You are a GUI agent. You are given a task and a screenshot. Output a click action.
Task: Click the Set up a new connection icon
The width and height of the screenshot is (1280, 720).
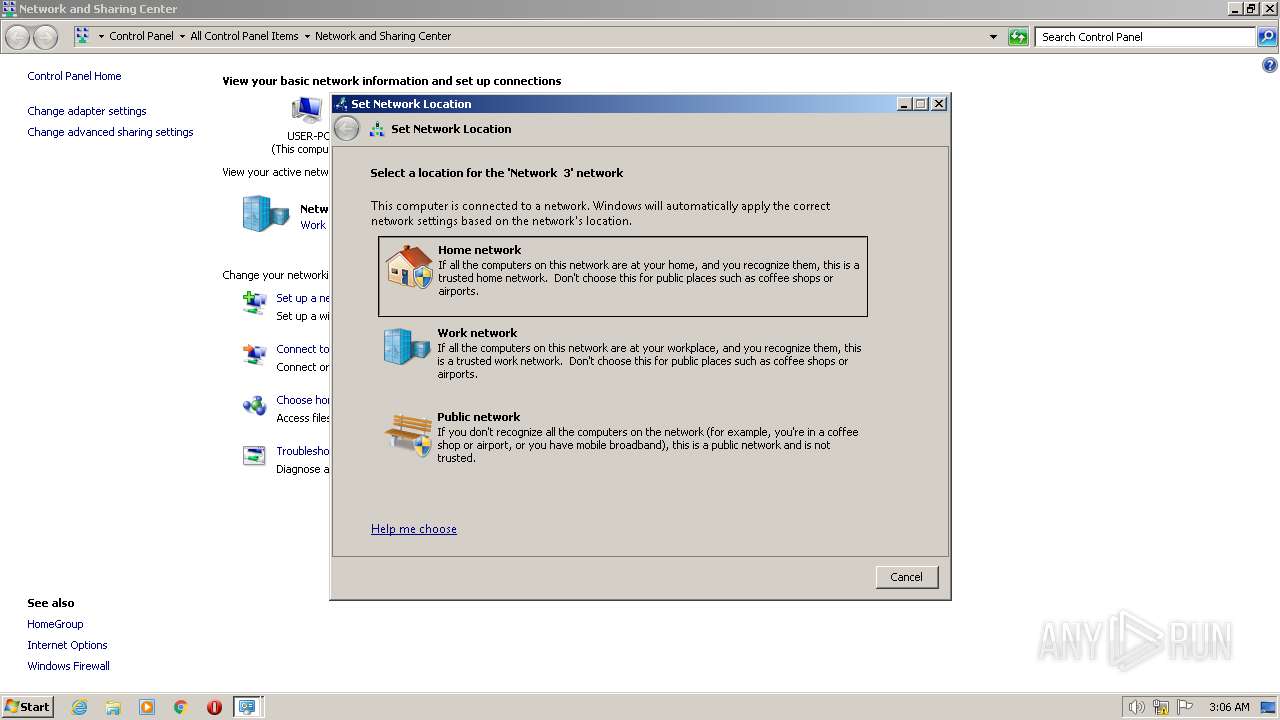point(254,302)
